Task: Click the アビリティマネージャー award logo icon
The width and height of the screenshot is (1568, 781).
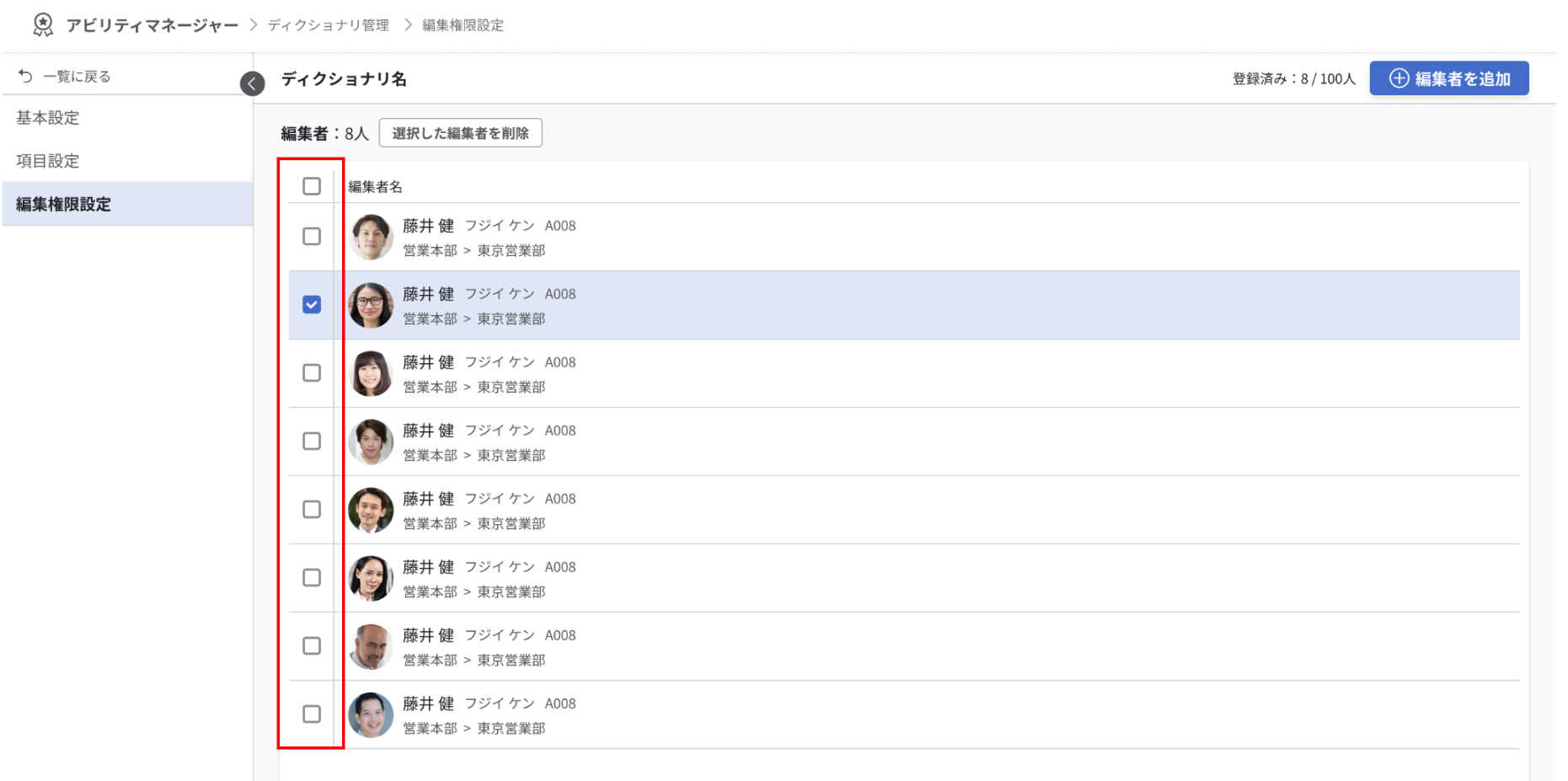Action: click(40, 24)
